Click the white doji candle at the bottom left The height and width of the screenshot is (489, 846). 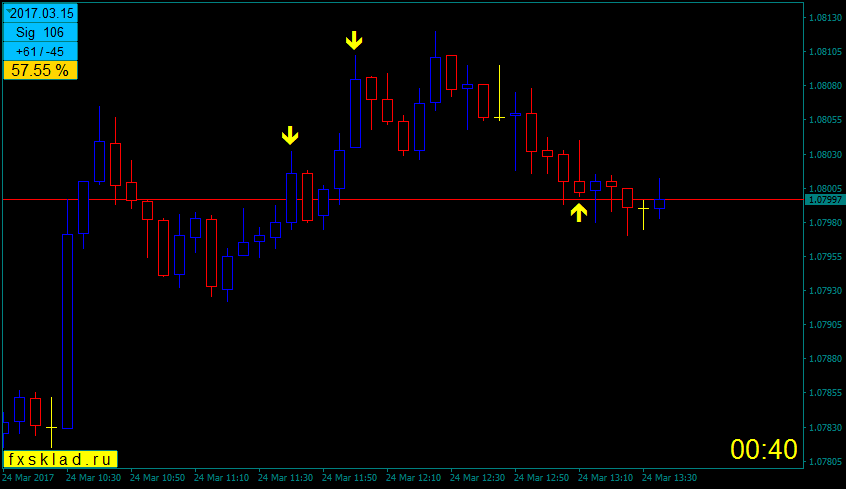pyautogui.click(x=51, y=428)
